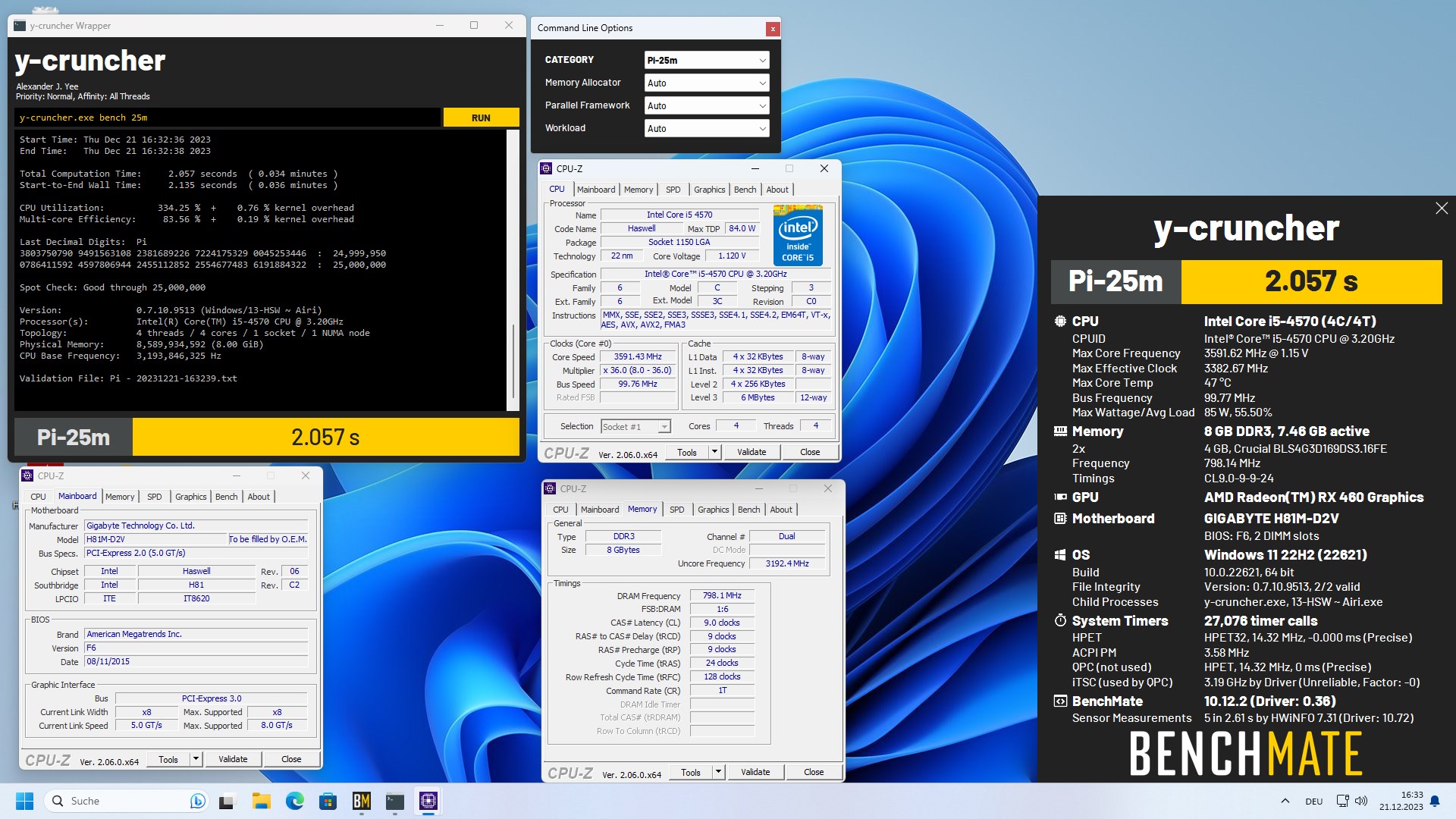Open the Windows Start menu
The width and height of the screenshot is (1456, 819).
(24, 801)
